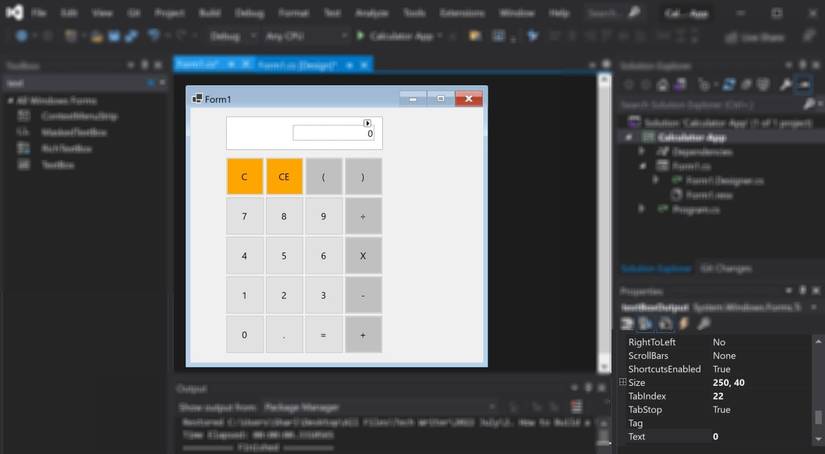This screenshot has height=454, width=825.
Task: Click the orange CE button on Form1
Action: pos(284,177)
